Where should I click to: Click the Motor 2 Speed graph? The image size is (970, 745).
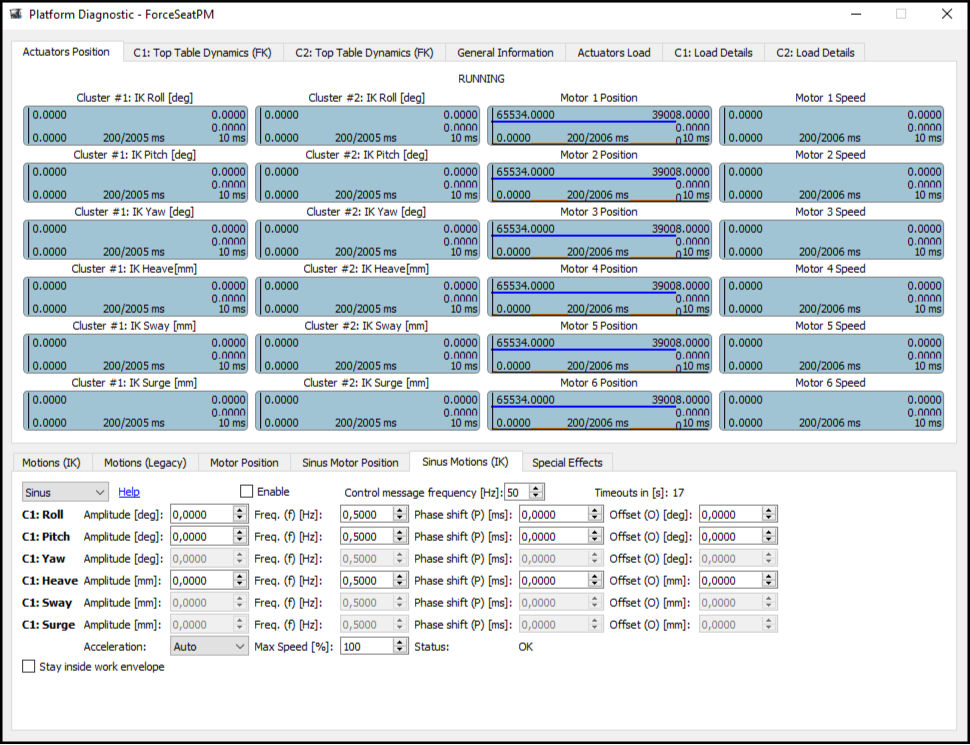pyautogui.click(x=831, y=183)
